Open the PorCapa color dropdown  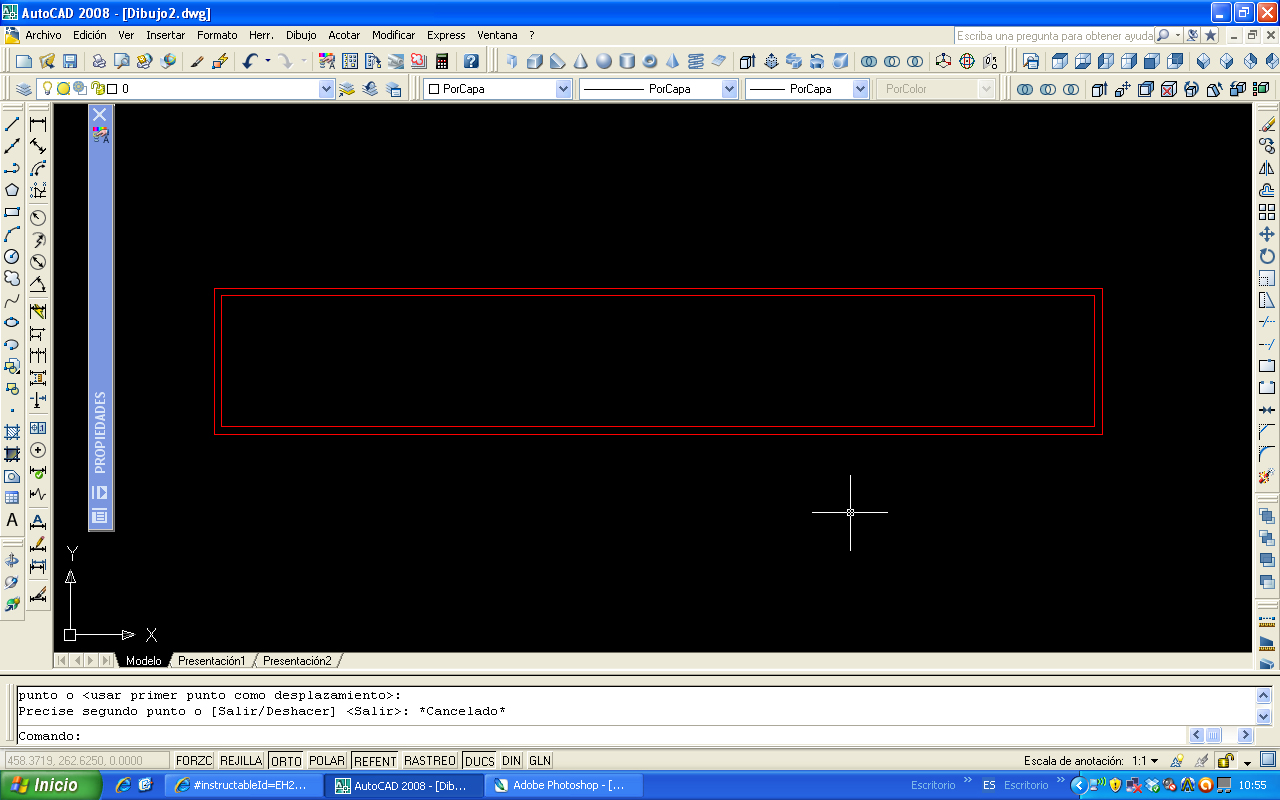[x=563, y=89]
